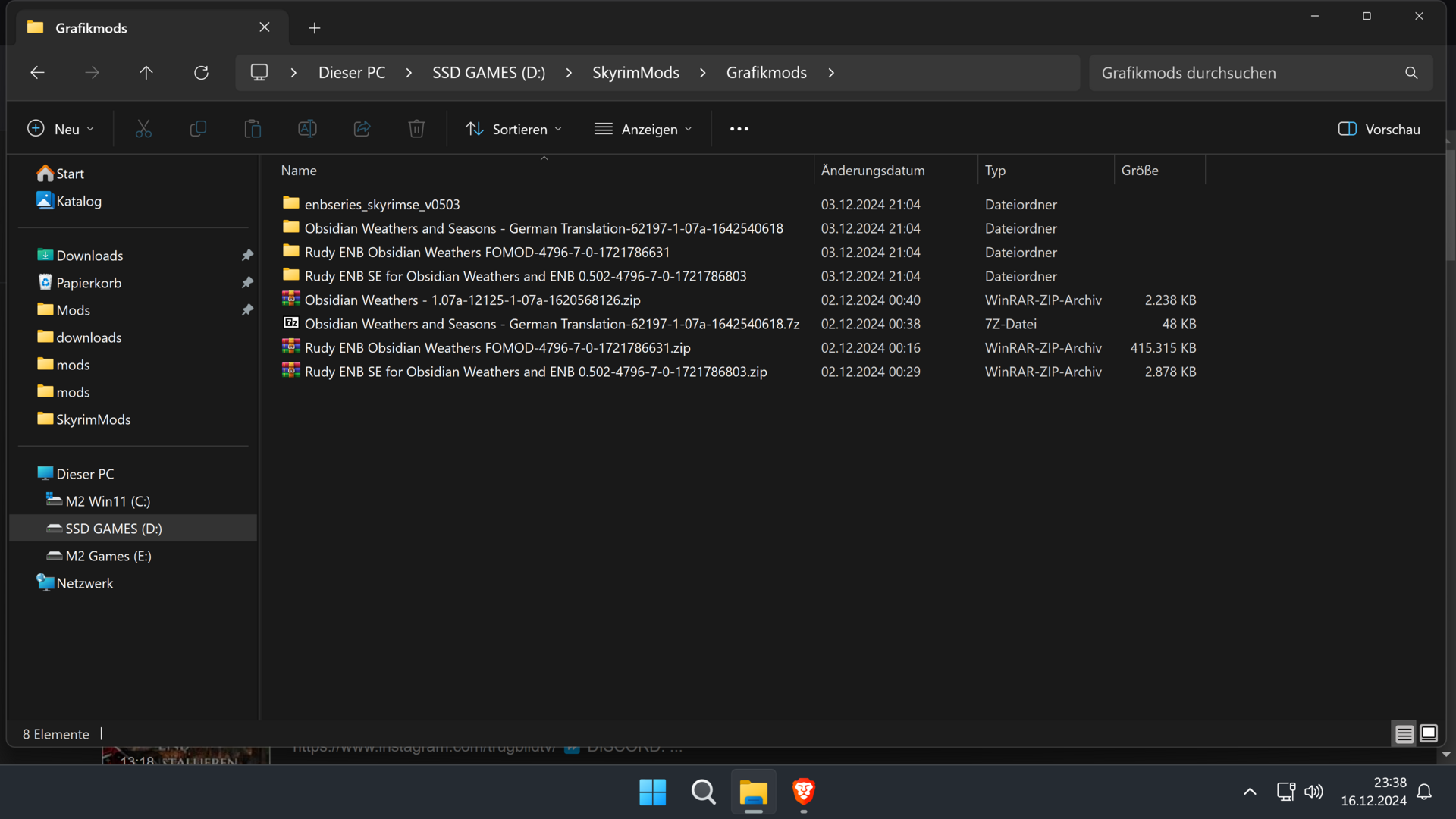Expand chevron after Dieser PC breadcrumb
Image resolution: width=1456 pixels, height=819 pixels.
tap(409, 73)
